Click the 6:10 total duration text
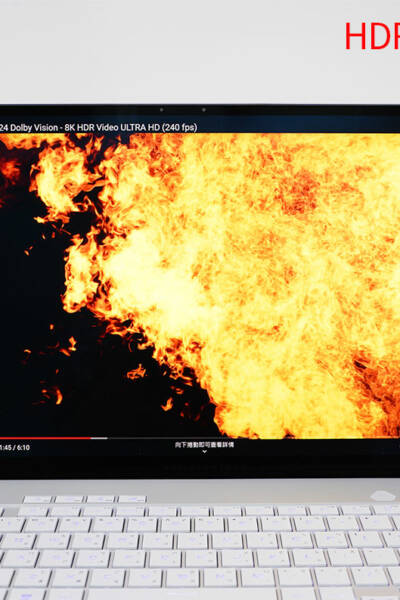This screenshot has width=400, height=600. (23, 447)
